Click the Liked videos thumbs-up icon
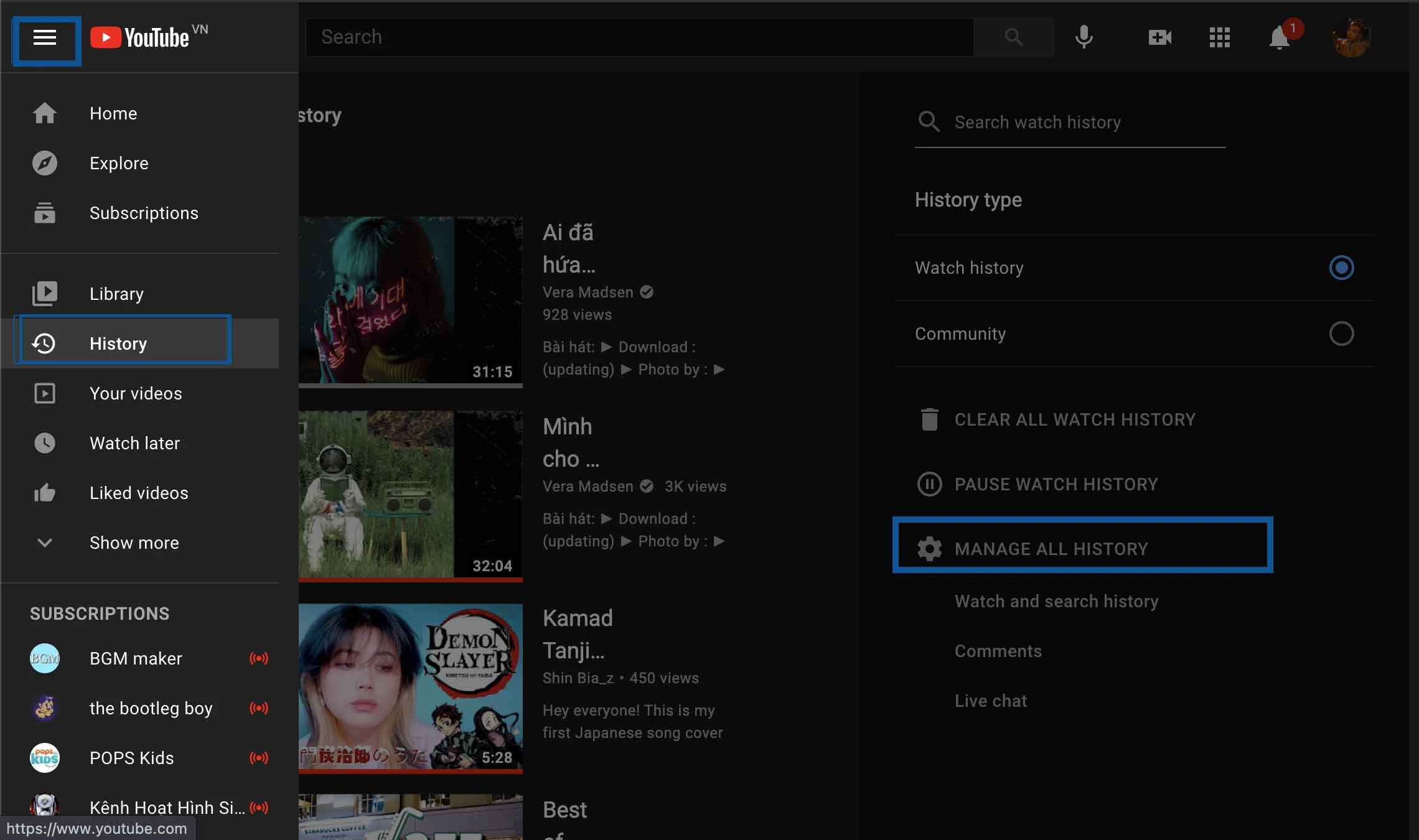1419x840 pixels. (x=45, y=493)
